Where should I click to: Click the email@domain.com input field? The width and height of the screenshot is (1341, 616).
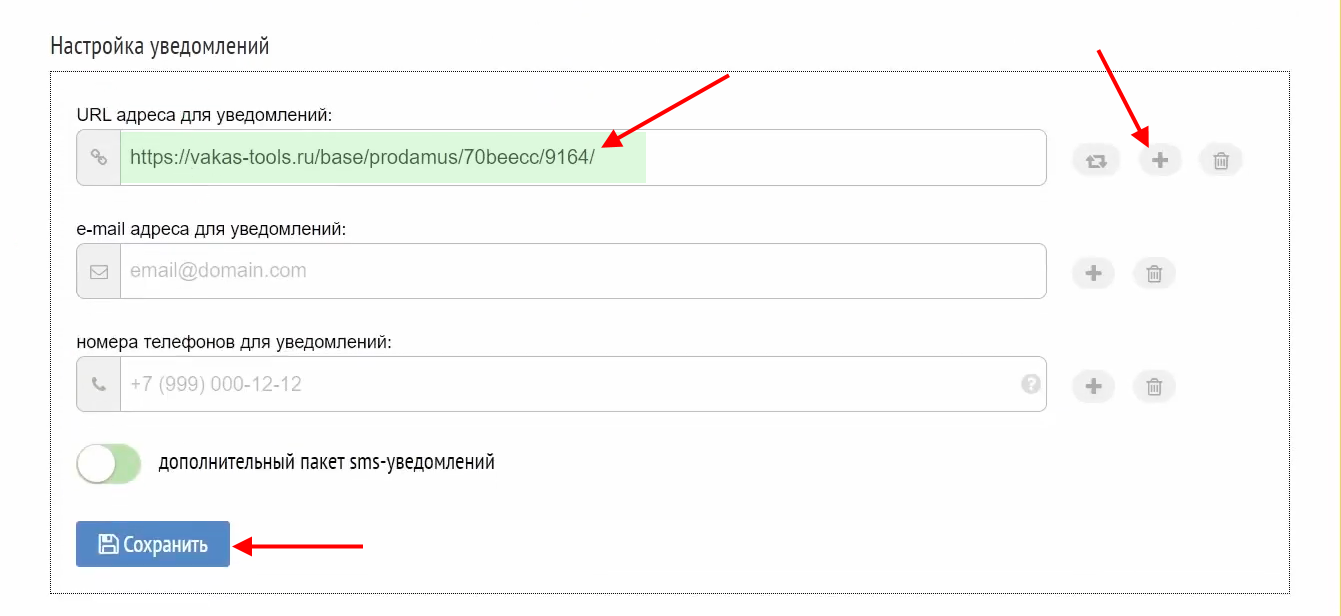coord(582,271)
